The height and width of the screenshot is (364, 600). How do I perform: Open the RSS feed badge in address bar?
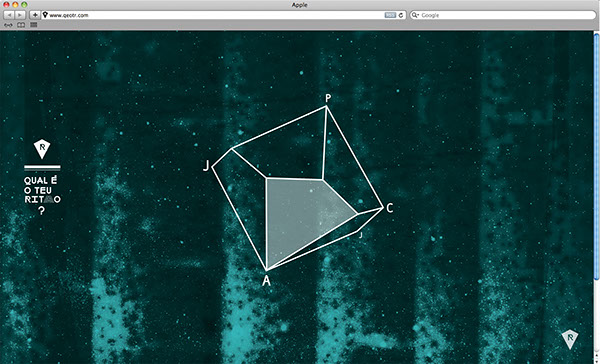(x=390, y=15)
